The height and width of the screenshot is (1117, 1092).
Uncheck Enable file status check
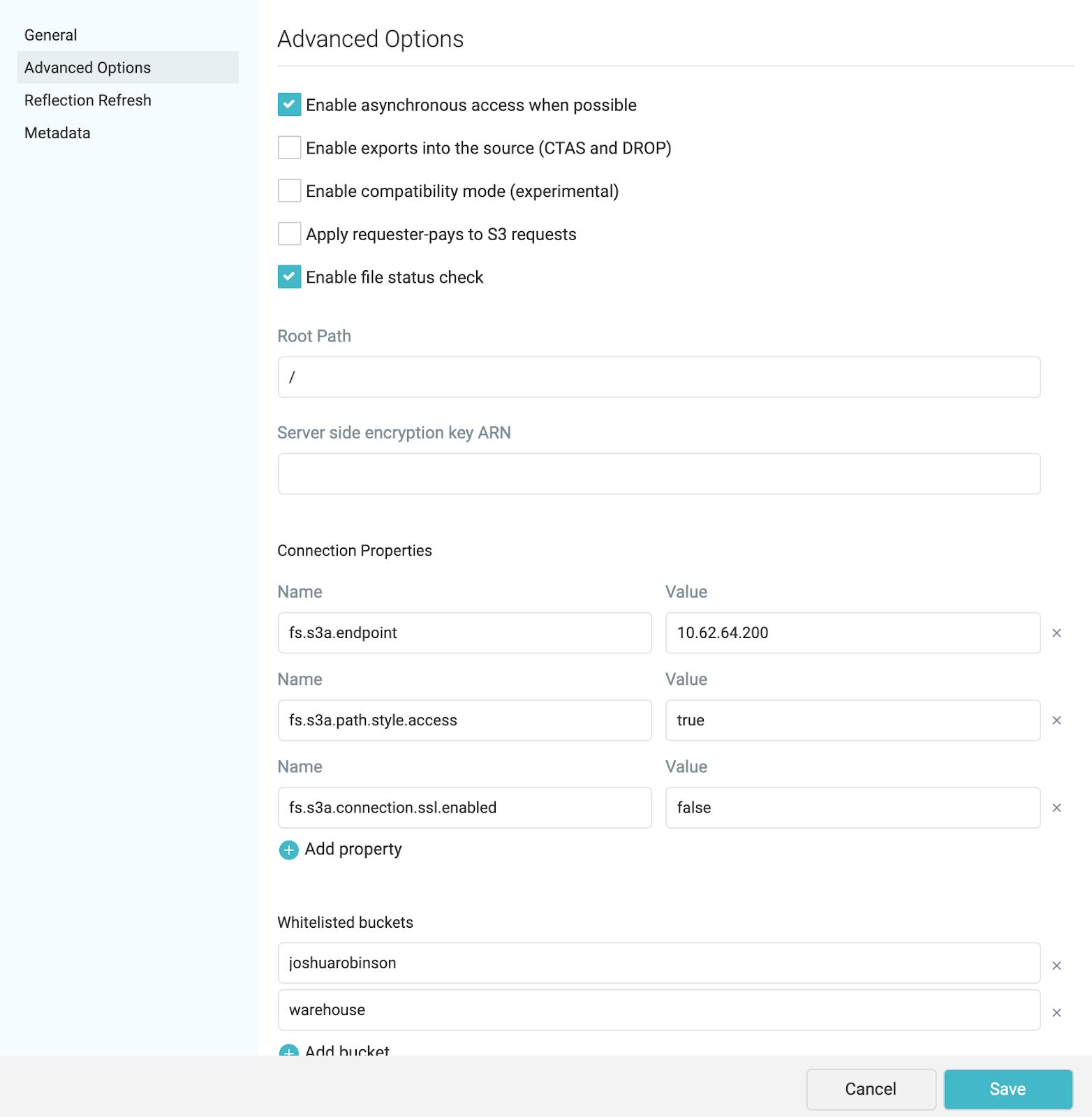click(289, 277)
